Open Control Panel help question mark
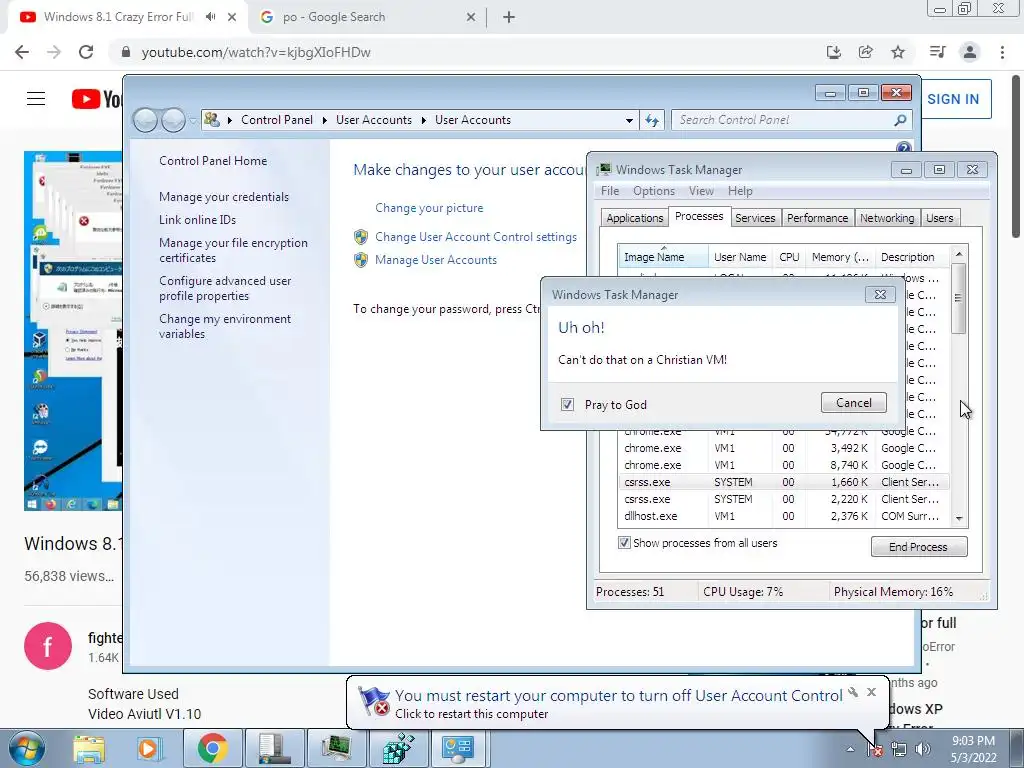 (904, 148)
